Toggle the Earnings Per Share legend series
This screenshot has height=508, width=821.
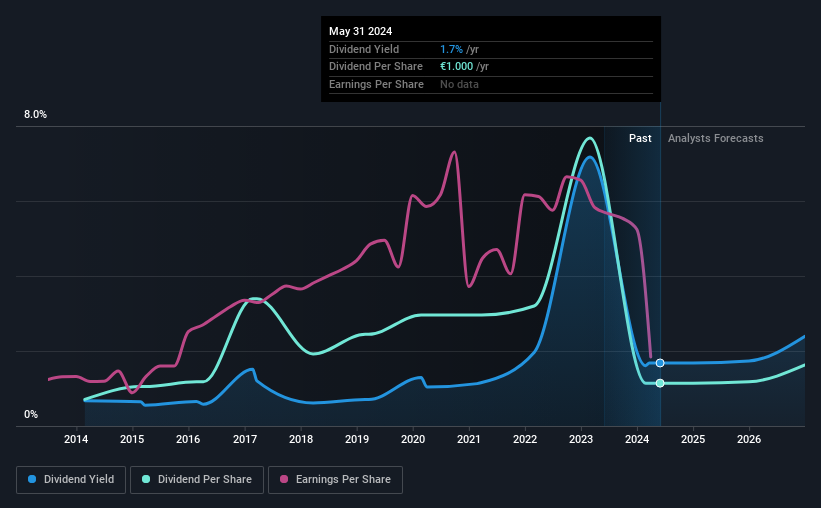(335, 480)
